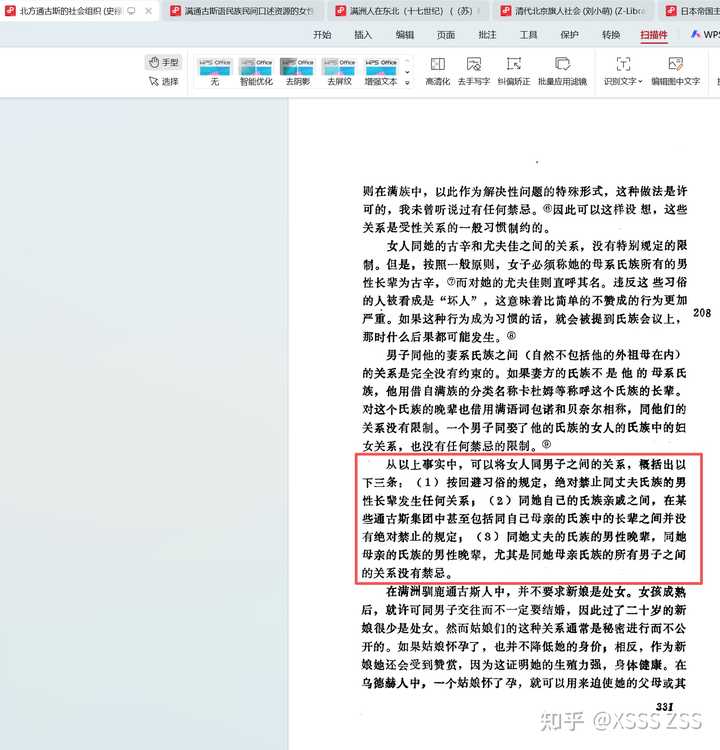Choose the 无 no-filter preset
This screenshot has height=750, width=720.
tap(214, 70)
